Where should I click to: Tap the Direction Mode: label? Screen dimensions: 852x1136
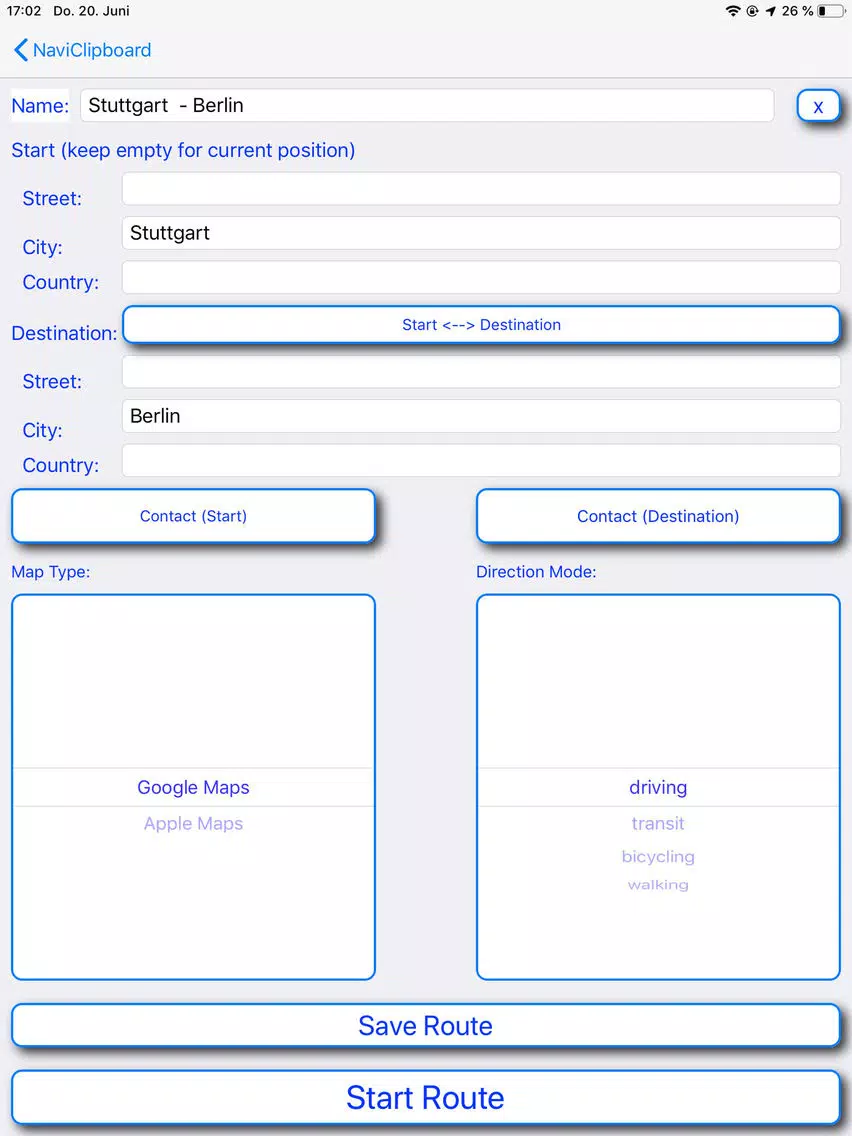(536, 572)
